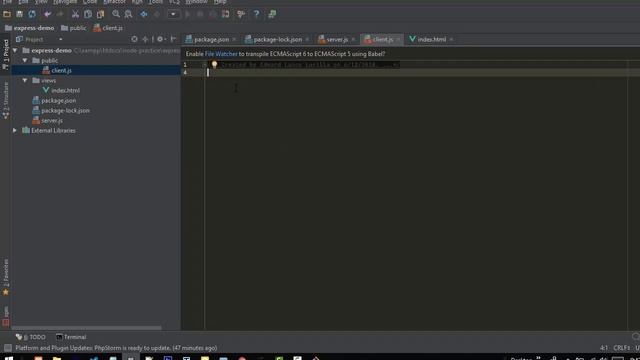Click the red round taskbar icon
640x360 pixels.
(242, 358)
